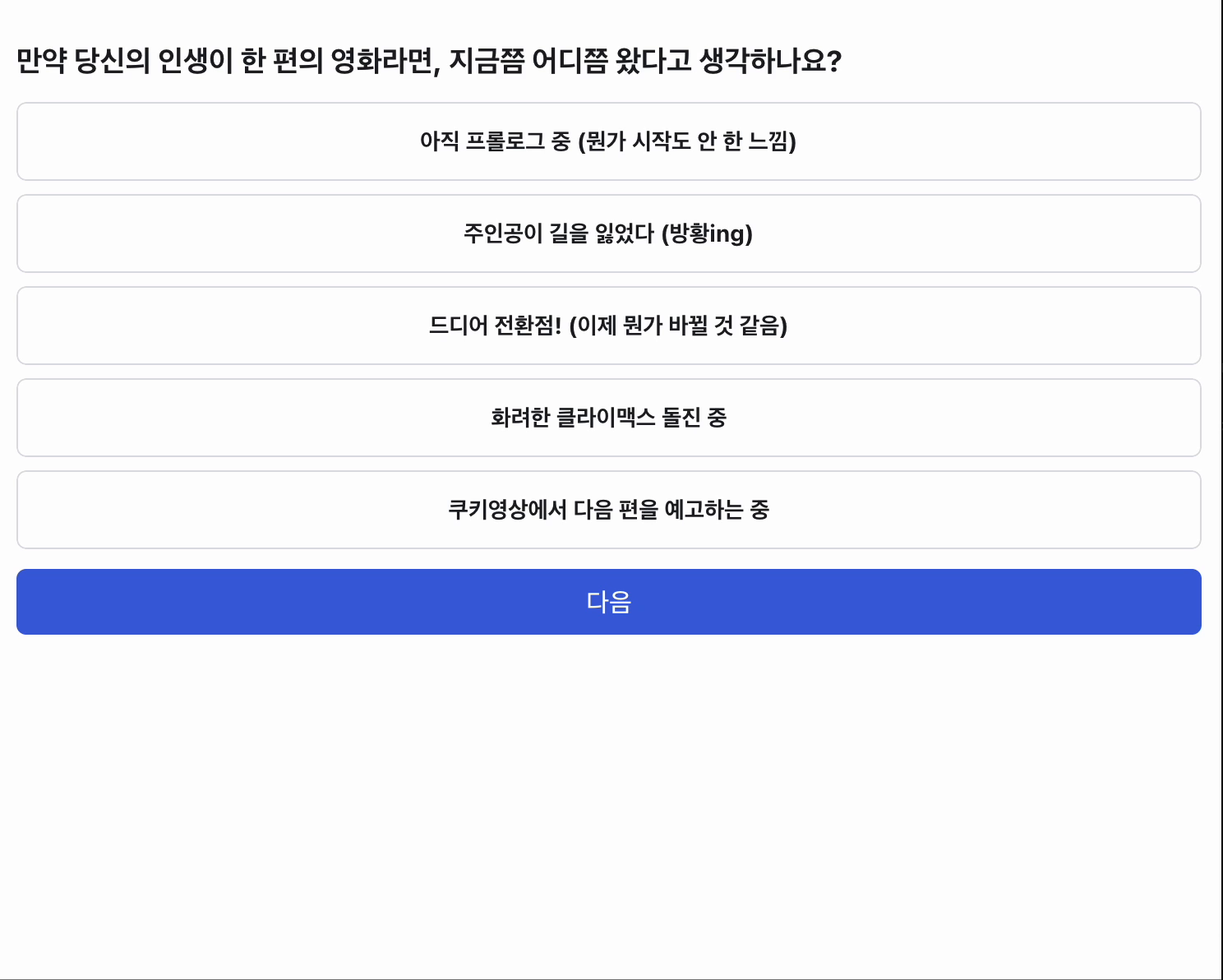Viewport: 1223px width, 980px height.
Task: Click the first answer card '아직 프롤로그 중'
Action: [608, 141]
